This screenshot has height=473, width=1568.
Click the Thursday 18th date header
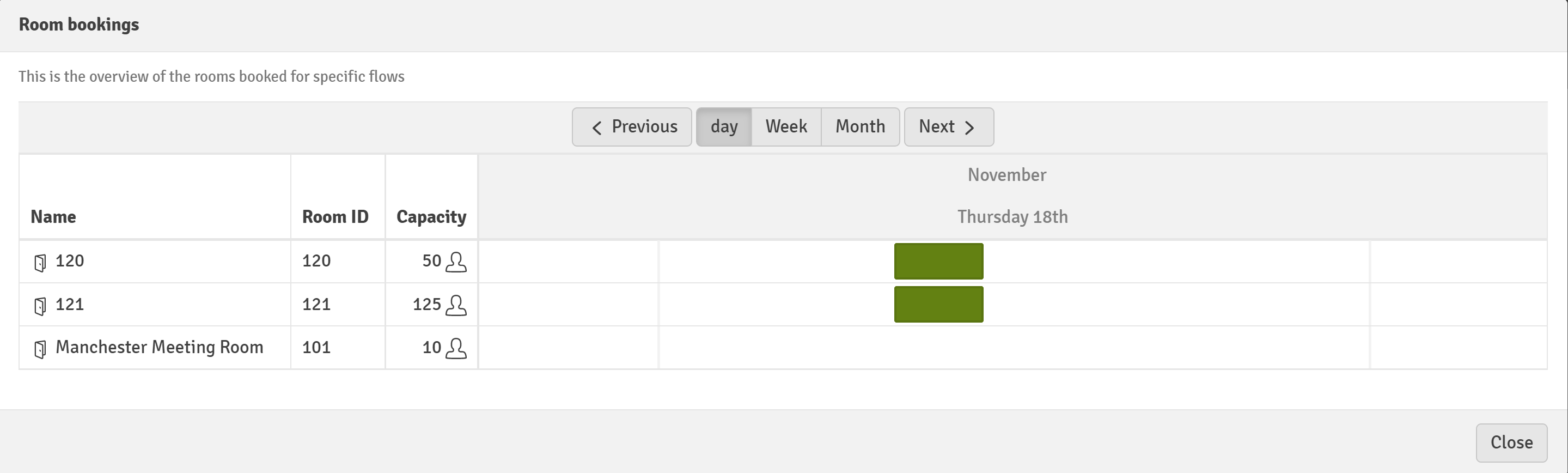[1012, 217]
